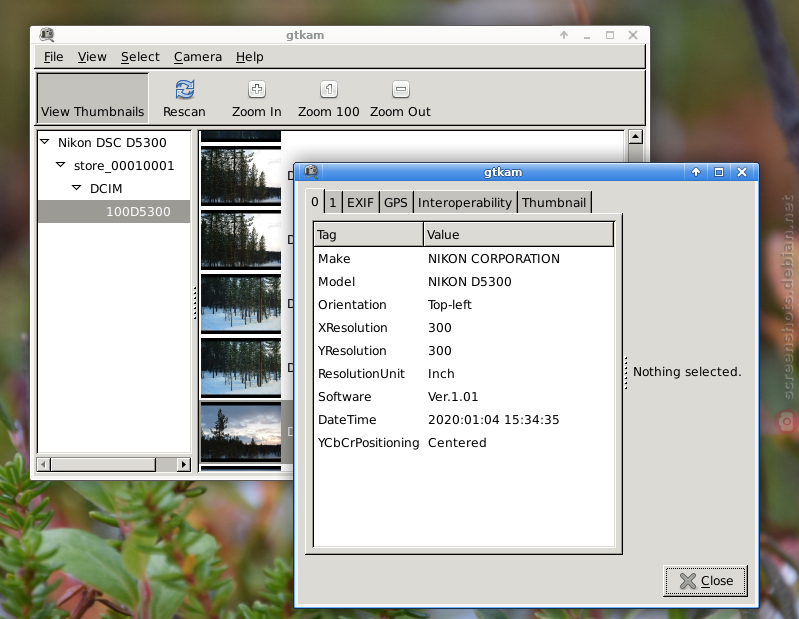Screen dimensions: 799x619
Task: Switch to the 1 tab
Action: click(333, 203)
